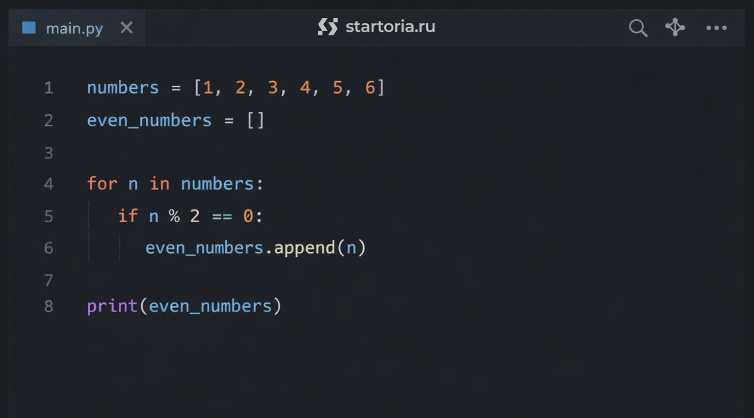This screenshot has width=754, height=418.
Task: Open the main.py tab
Action: pyautogui.click(x=75, y=28)
